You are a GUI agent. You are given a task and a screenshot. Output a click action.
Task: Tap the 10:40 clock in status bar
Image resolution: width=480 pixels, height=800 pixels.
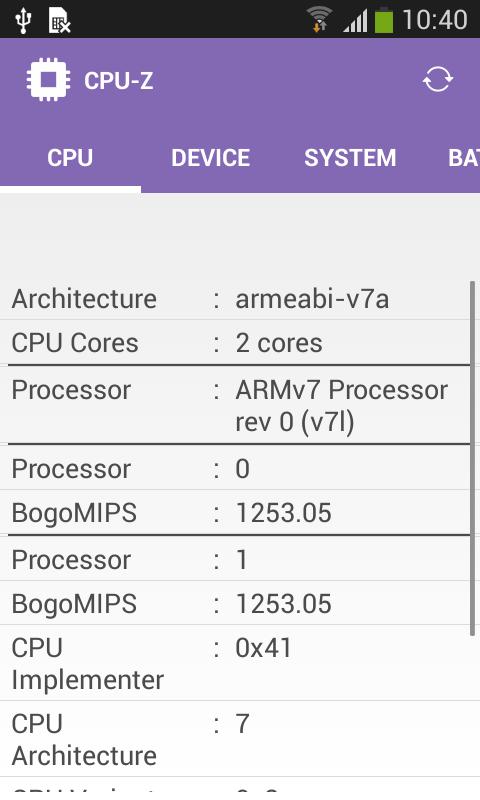coord(435,20)
